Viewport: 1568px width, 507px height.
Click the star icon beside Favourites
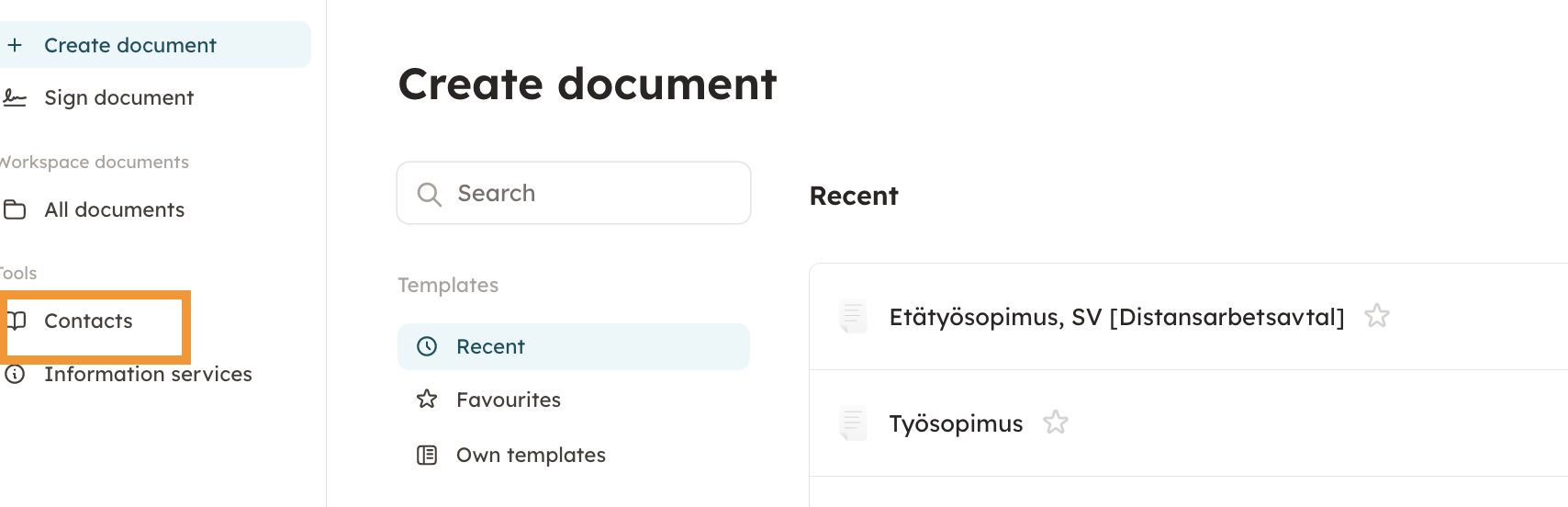pyautogui.click(x=427, y=400)
